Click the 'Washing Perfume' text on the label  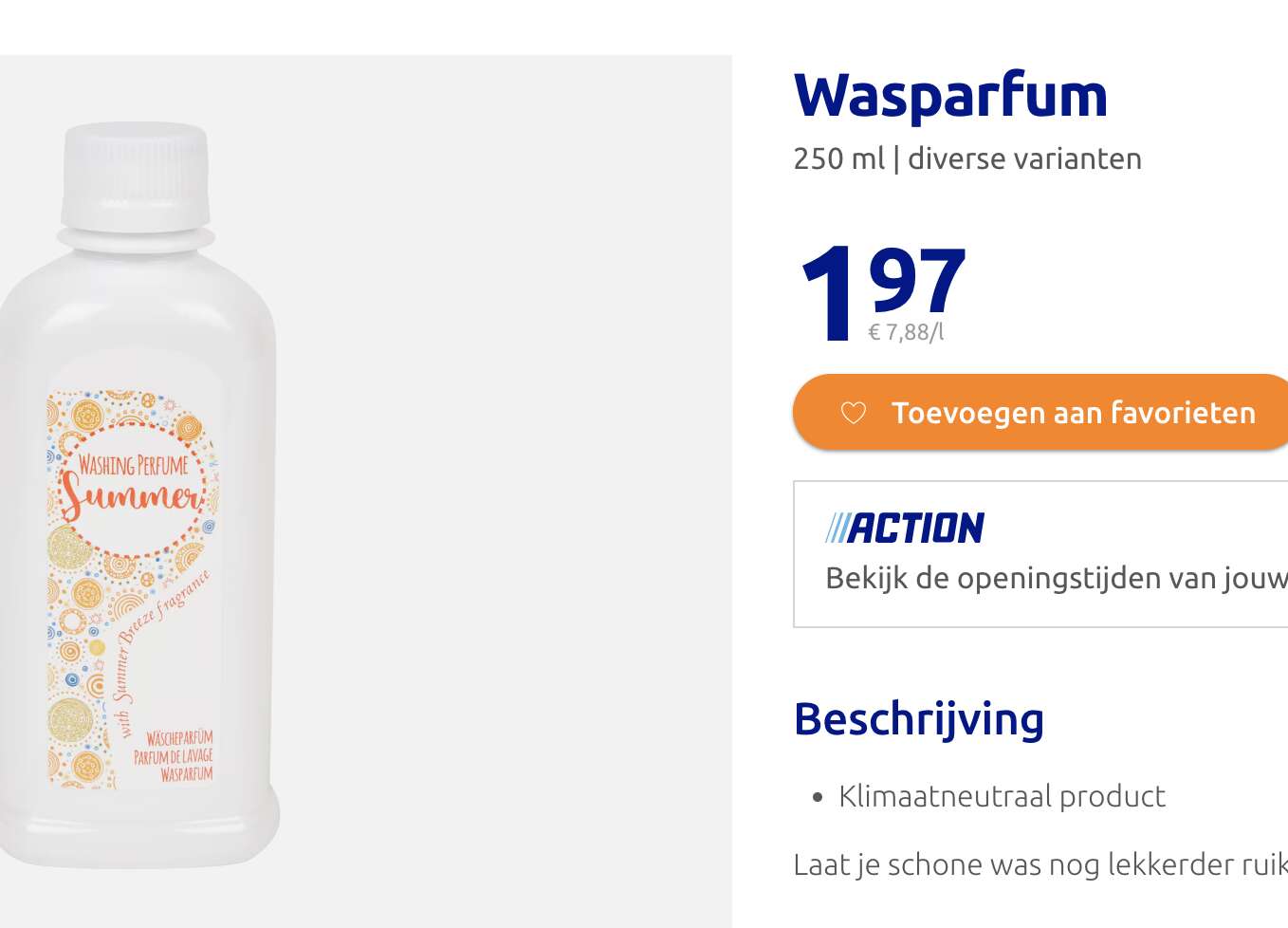(x=134, y=465)
